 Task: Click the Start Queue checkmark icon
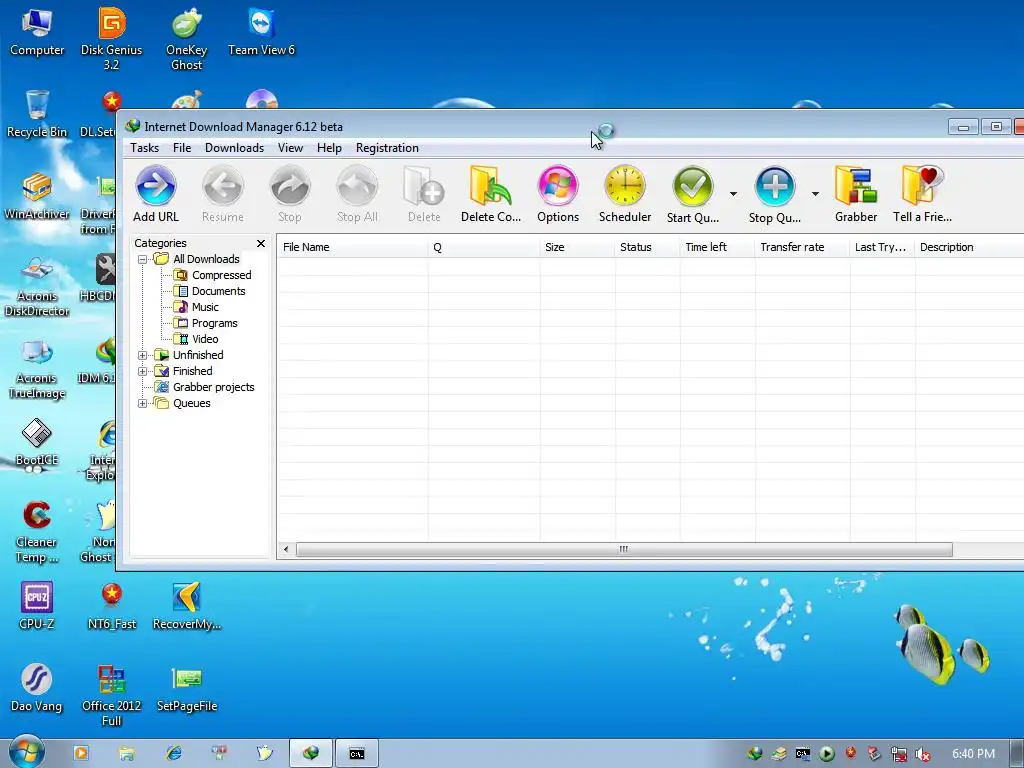[x=693, y=193]
